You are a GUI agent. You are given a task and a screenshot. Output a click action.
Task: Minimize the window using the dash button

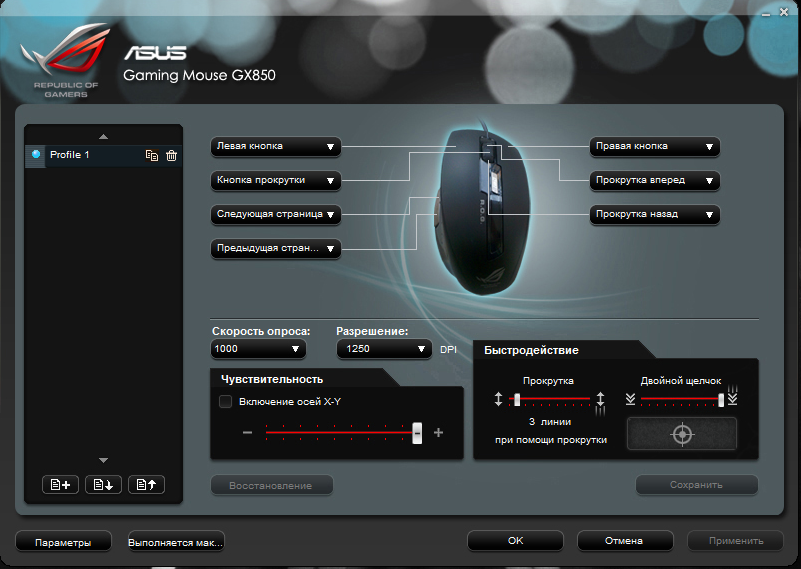[766, 14]
